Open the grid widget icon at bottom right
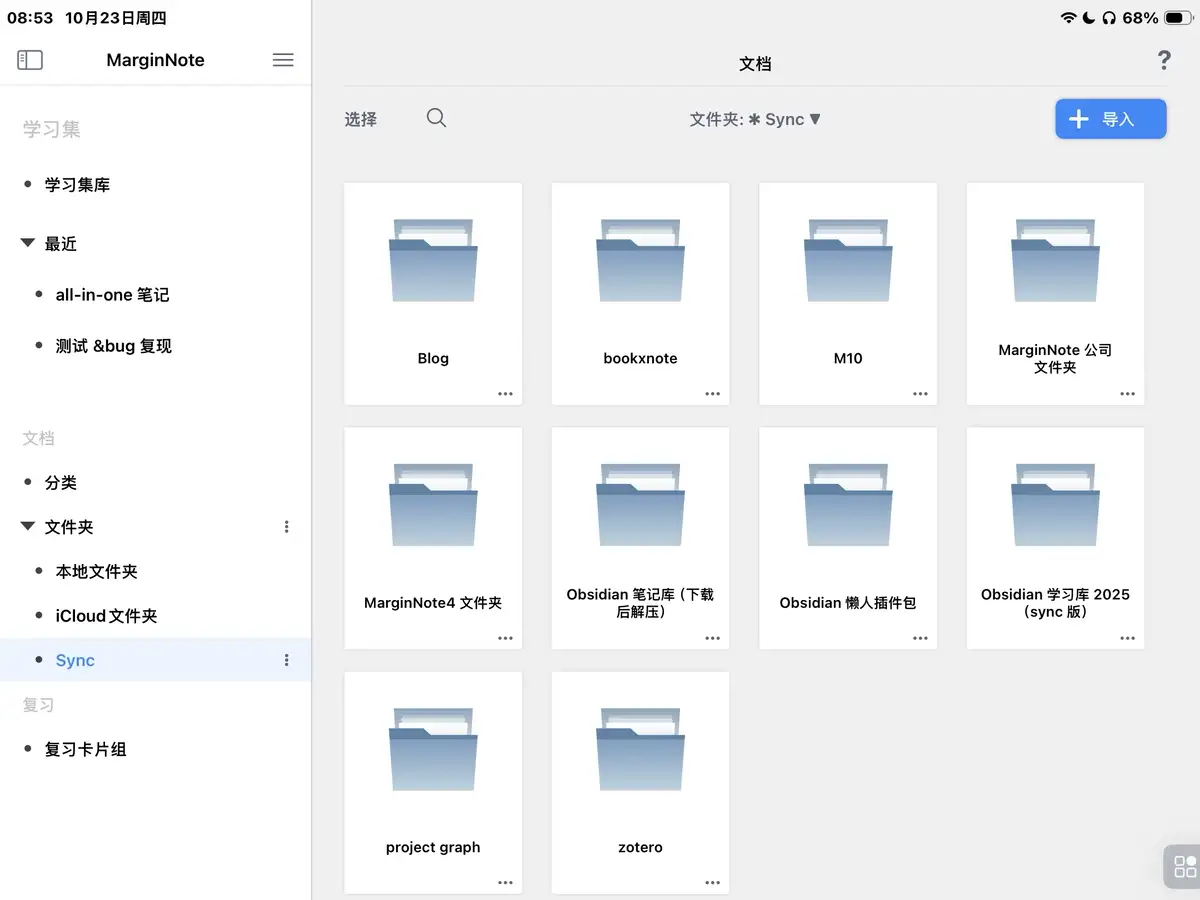Screen dimensions: 1200x900 (1185, 866)
